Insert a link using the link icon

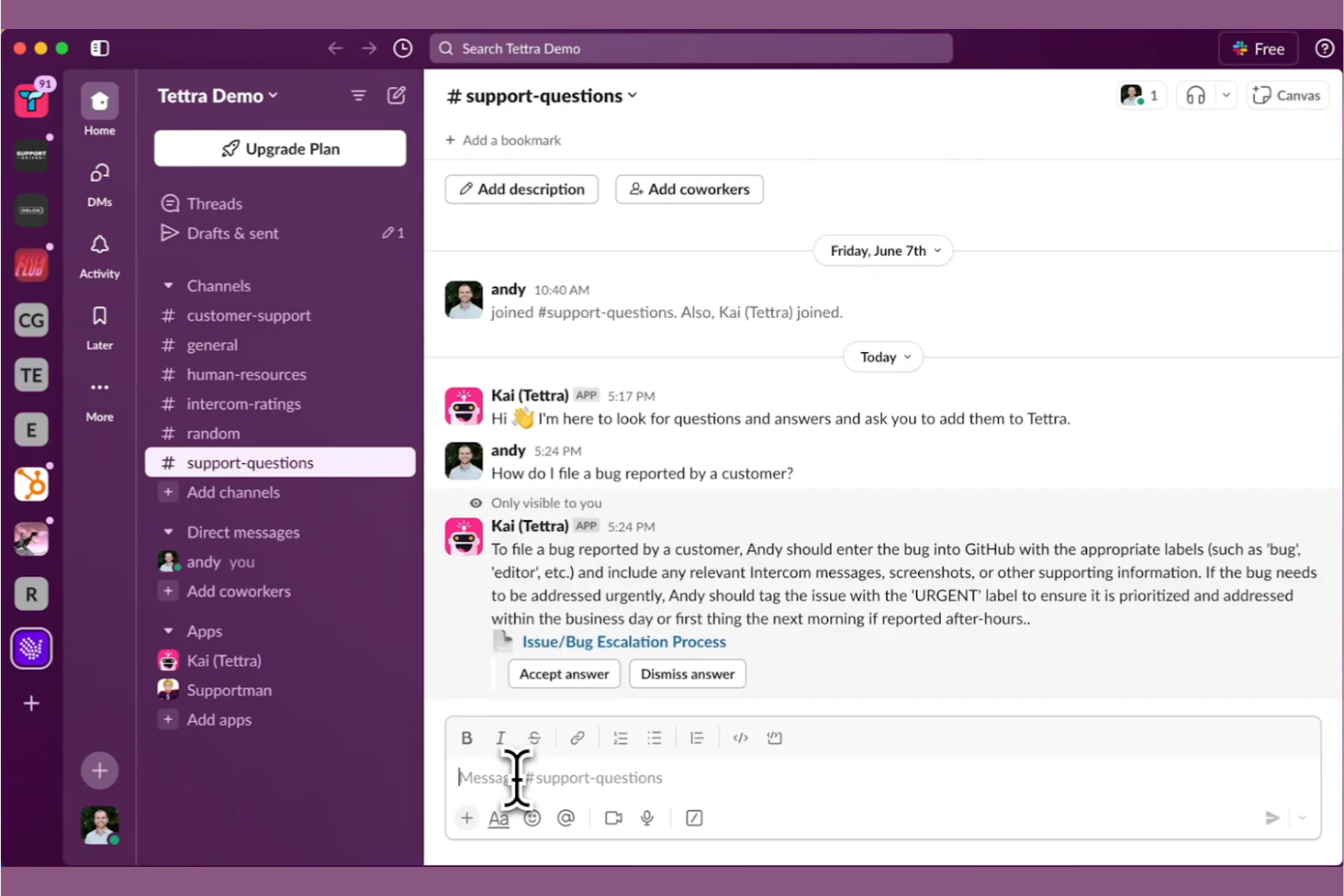tap(578, 737)
